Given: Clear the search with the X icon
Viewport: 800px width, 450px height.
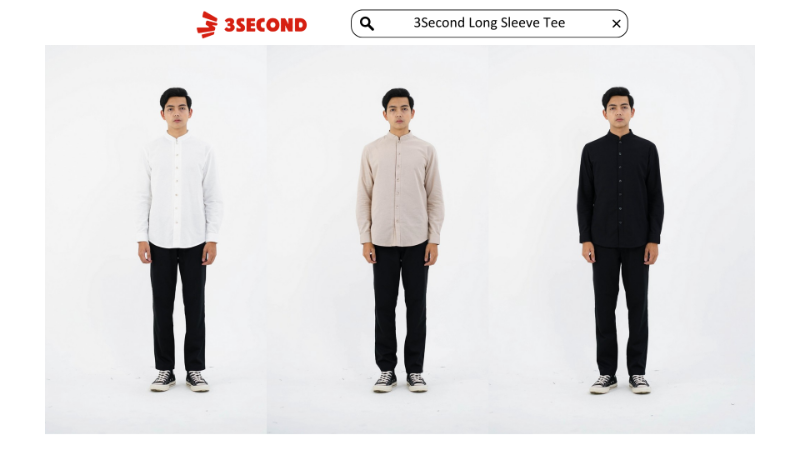Looking at the screenshot, I should [x=616, y=23].
